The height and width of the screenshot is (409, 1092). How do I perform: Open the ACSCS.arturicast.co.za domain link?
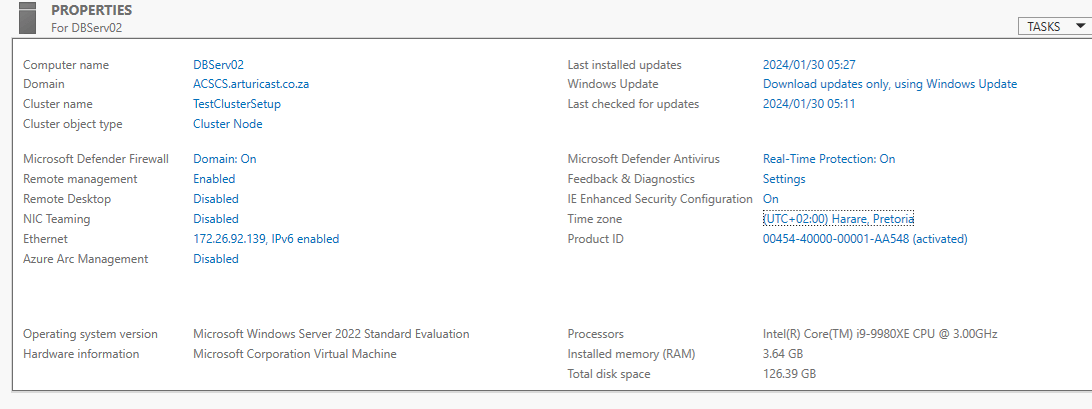pyautogui.click(x=251, y=84)
